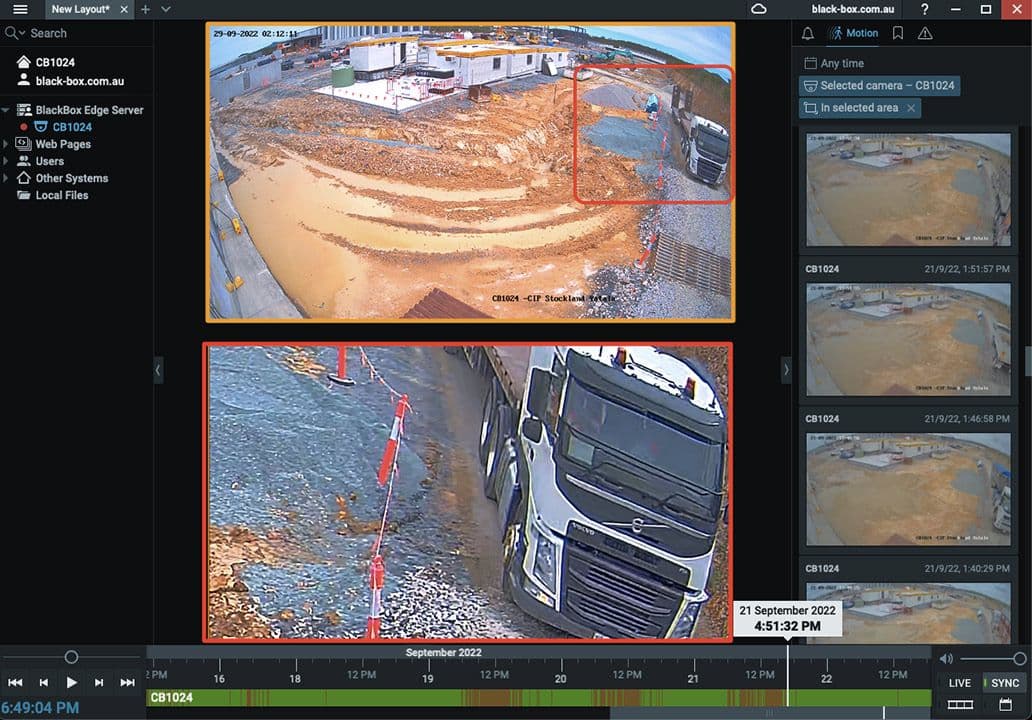The height and width of the screenshot is (720, 1032).
Task: Open the layout tabs dropdown arrow
Action: point(166,9)
